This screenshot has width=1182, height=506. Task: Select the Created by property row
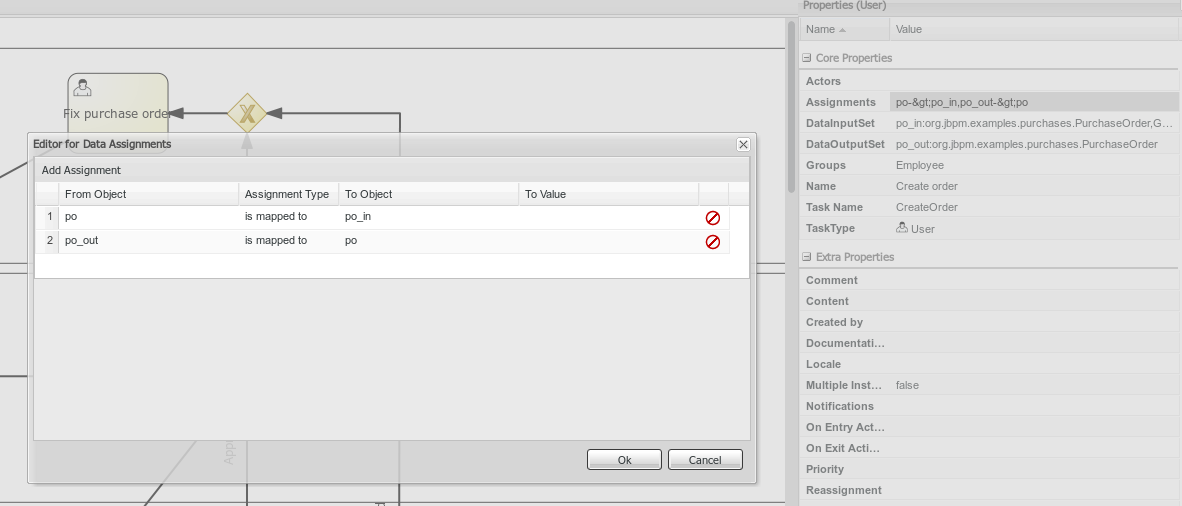989,323
